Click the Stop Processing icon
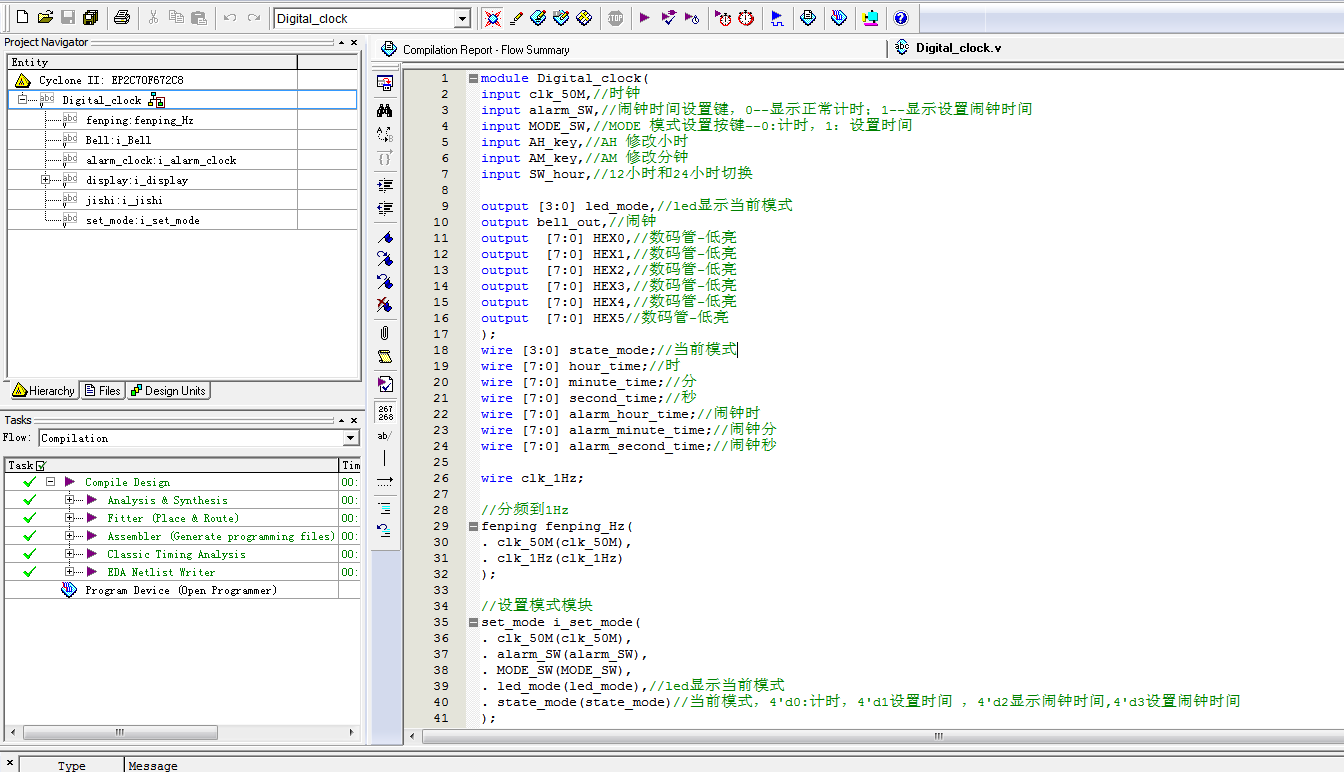This screenshot has height=772, width=1344. pos(615,18)
